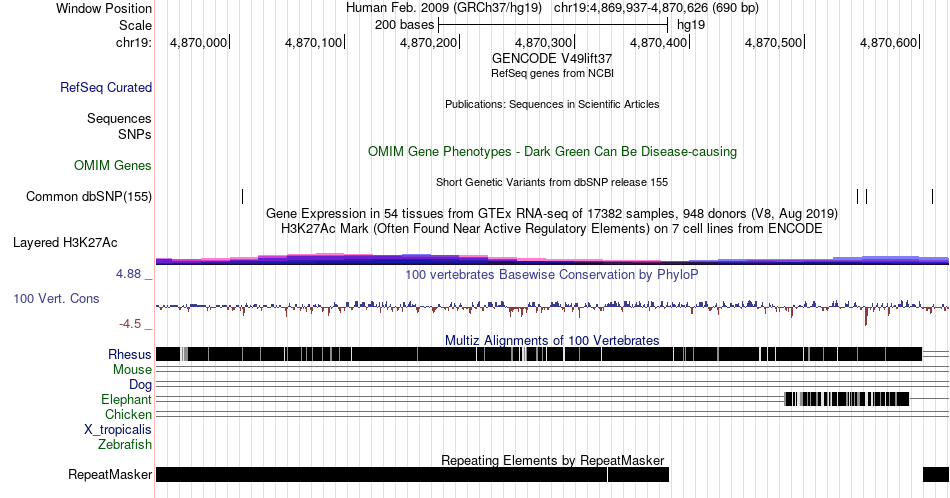This screenshot has height=498, width=950.
Task: Click the RefSeq genes from NCBI title
Action: pos(552,73)
